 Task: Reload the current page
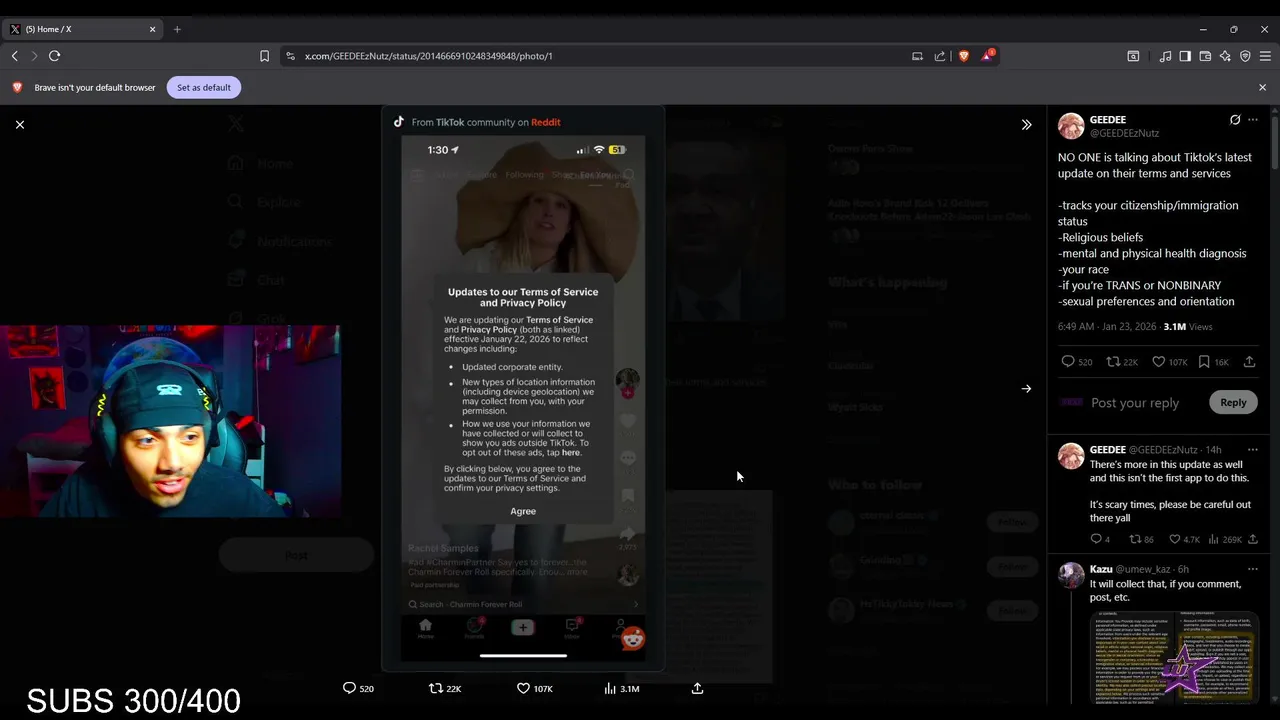tap(54, 56)
